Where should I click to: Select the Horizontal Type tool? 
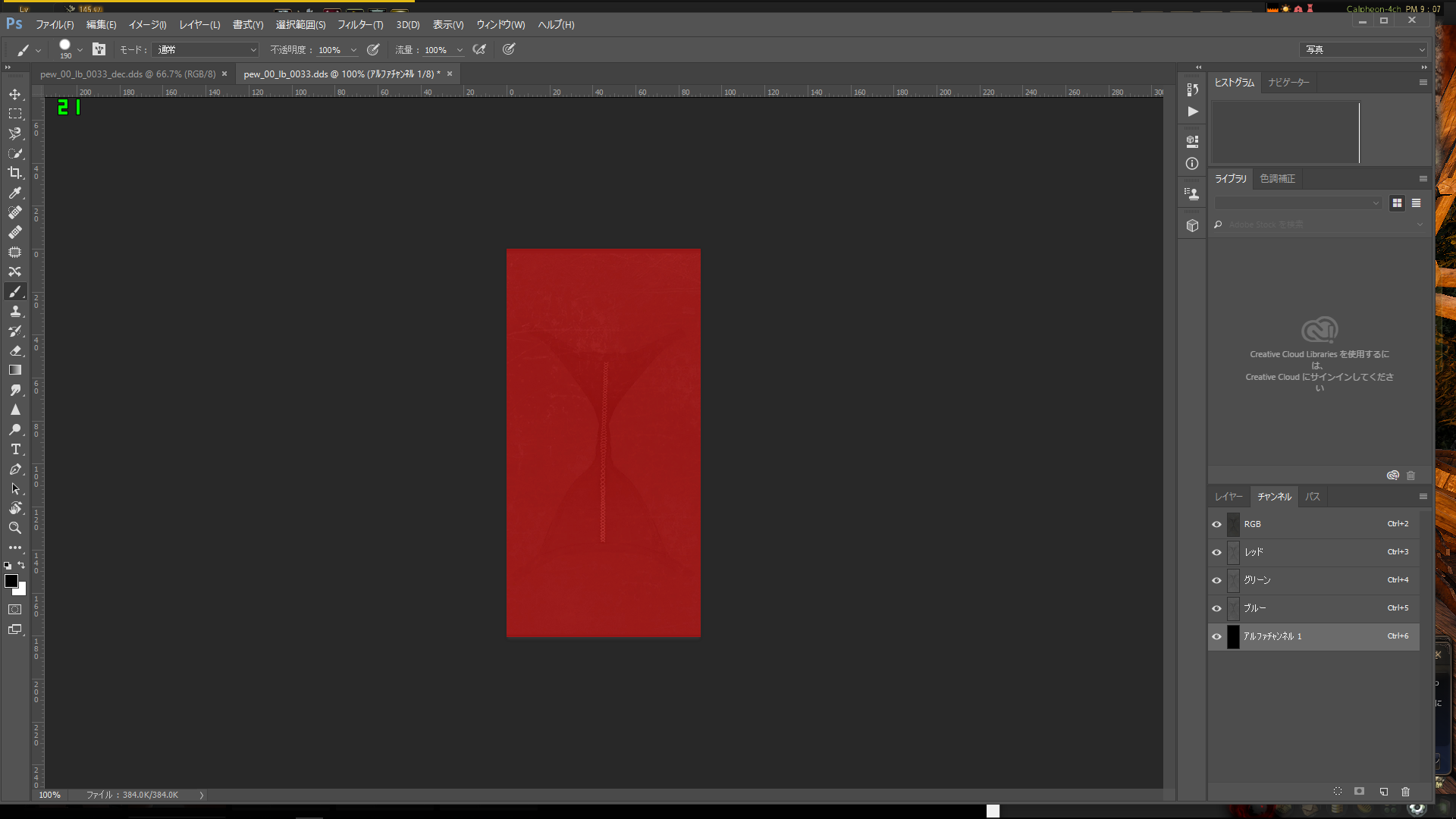pyautogui.click(x=15, y=449)
